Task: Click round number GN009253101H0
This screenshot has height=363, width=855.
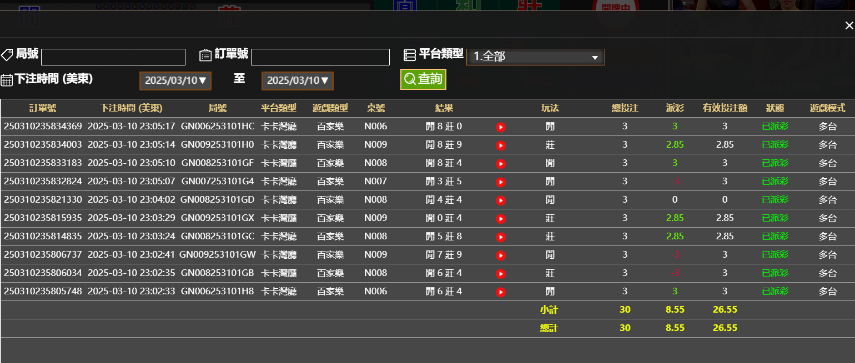Action: 218,145
